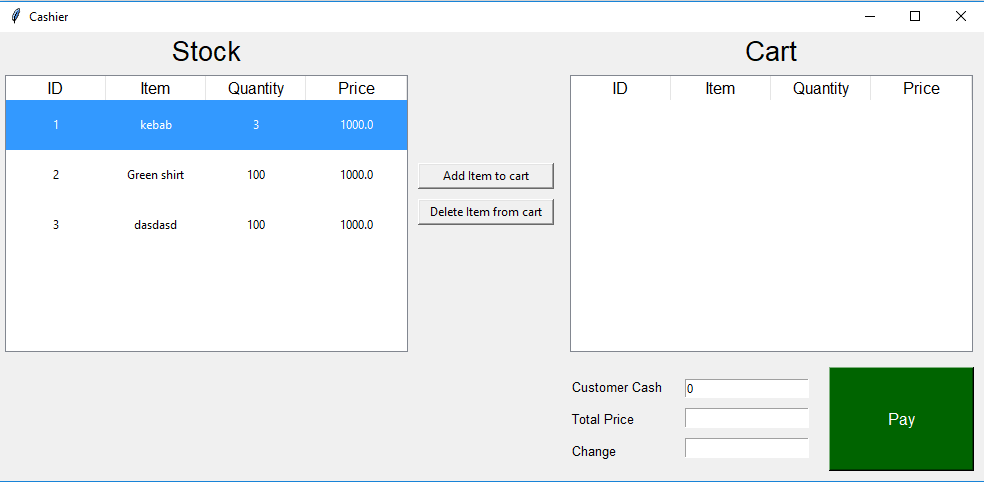Sort Stock by Quantity column header
Image resolution: width=984 pixels, height=482 pixels.
click(255, 88)
